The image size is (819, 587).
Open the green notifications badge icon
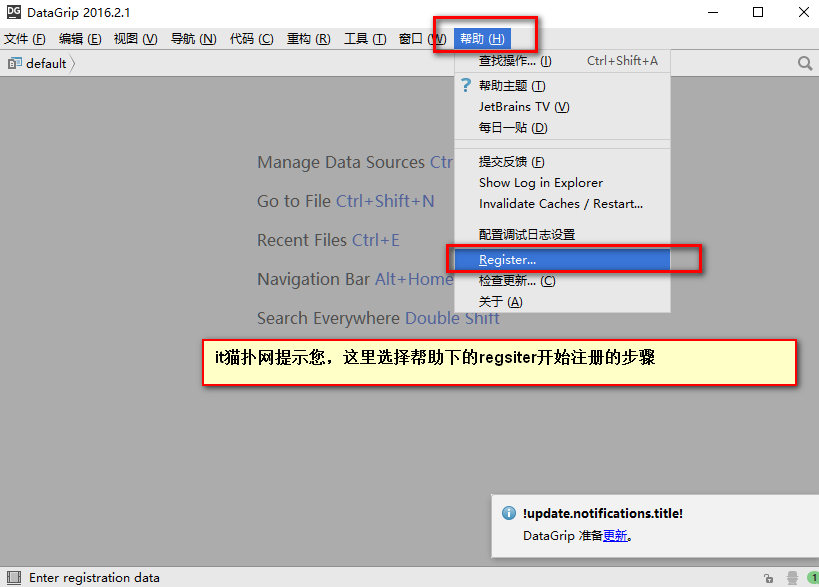pyautogui.click(x=813, y=578)
